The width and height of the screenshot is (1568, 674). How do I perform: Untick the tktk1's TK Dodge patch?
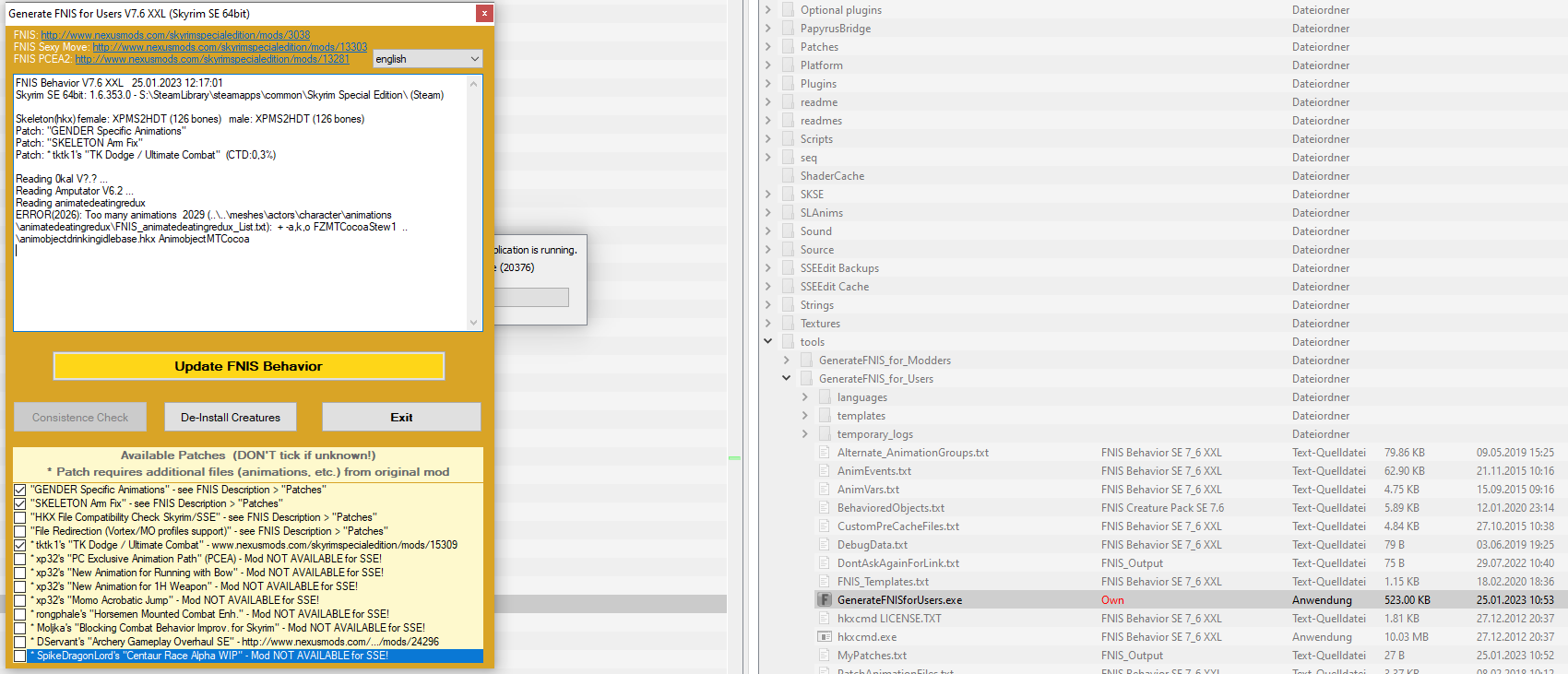(x=19, y=545)
